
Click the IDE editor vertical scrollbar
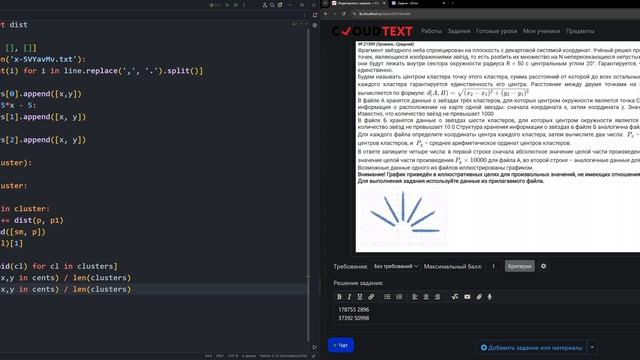(308, 184)
